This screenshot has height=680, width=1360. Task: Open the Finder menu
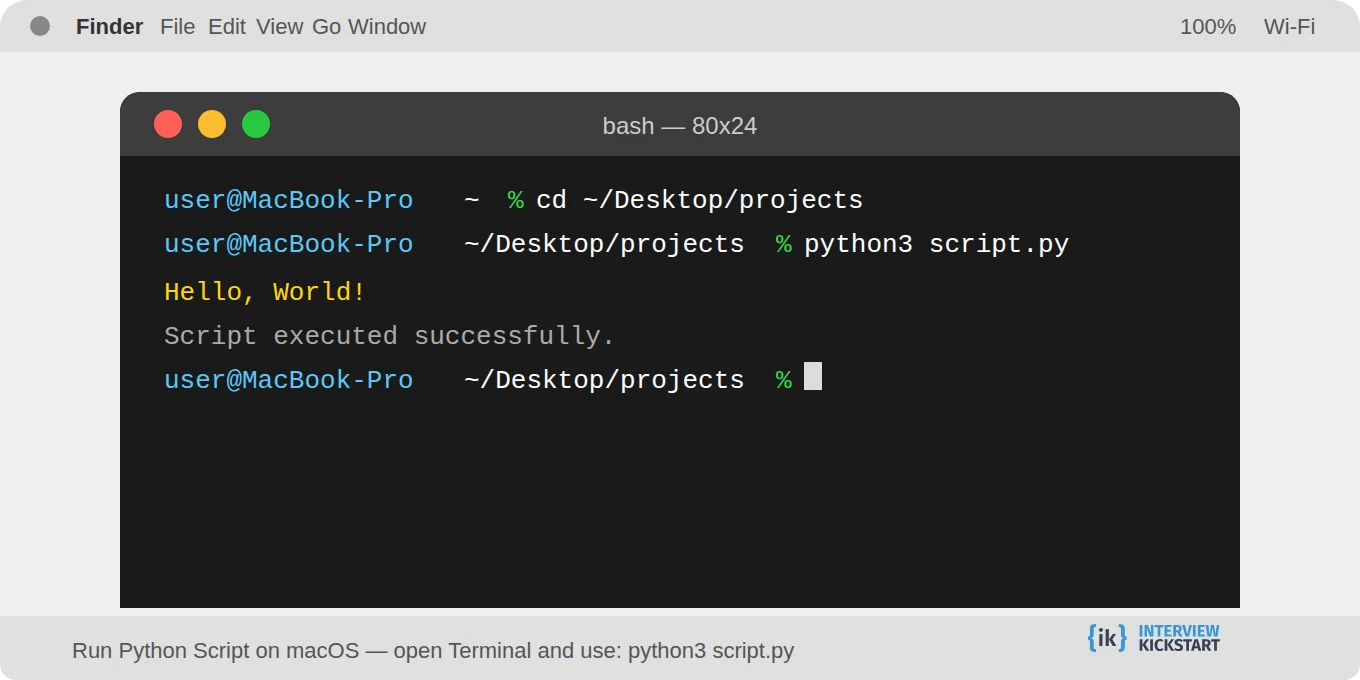point(109,26)
